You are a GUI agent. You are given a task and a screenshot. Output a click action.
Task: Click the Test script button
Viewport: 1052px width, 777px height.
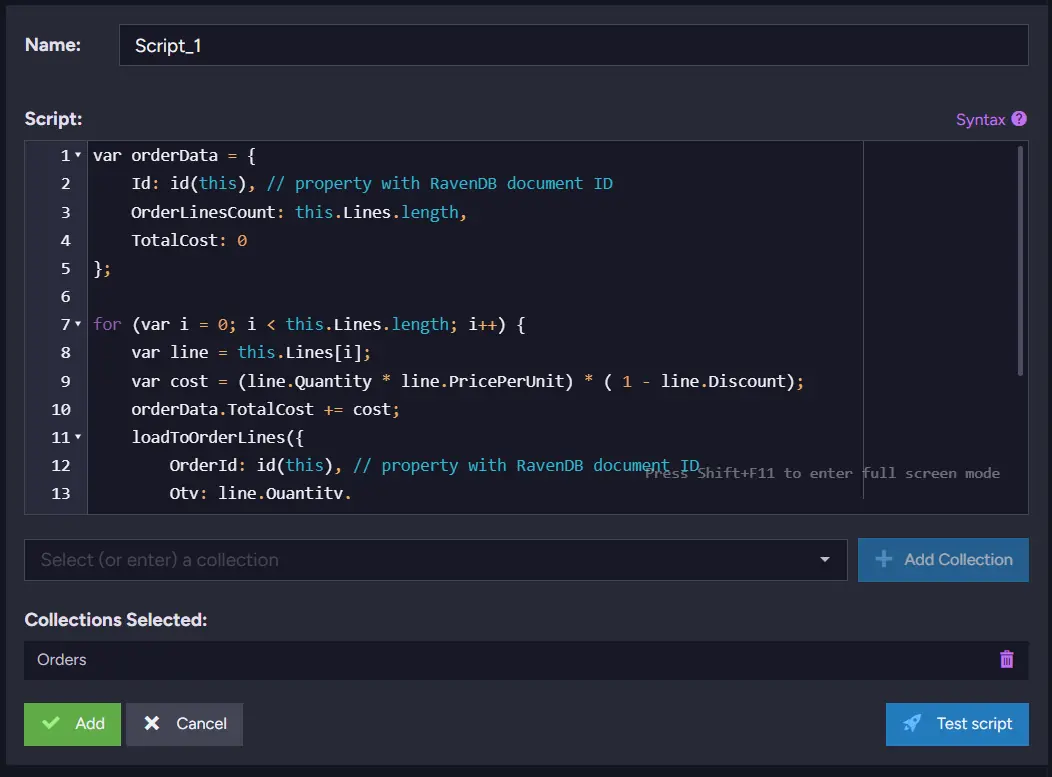pyautogui.click(x=957, y=724)
